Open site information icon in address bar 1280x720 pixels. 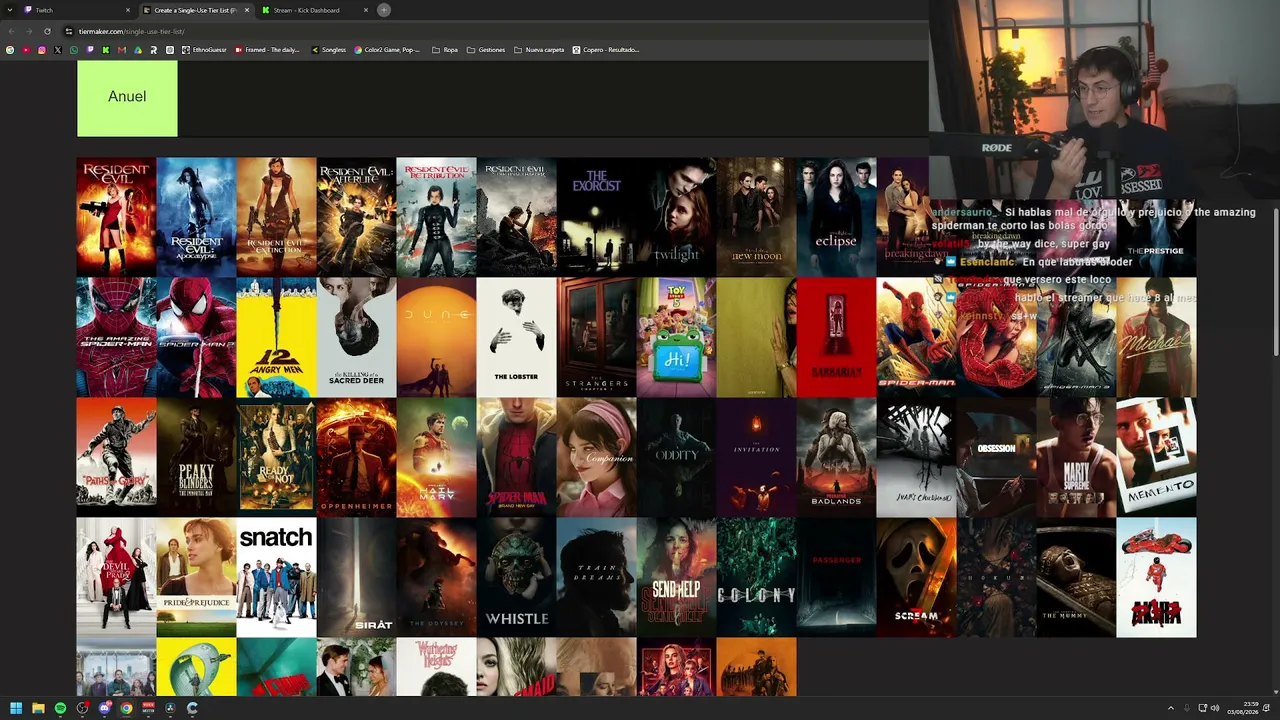coord(69,31)
